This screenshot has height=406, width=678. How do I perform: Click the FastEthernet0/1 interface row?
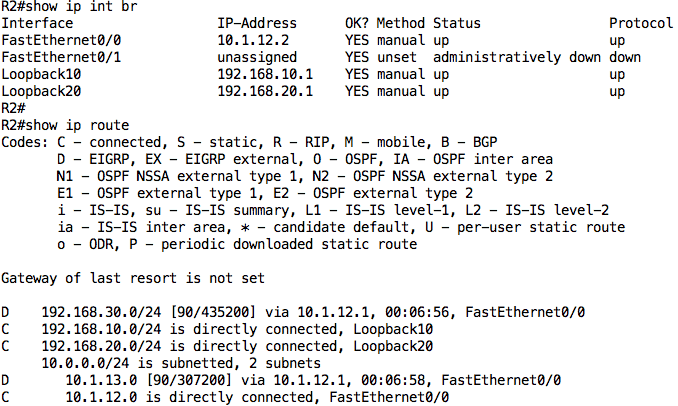(x=321, y=57)
